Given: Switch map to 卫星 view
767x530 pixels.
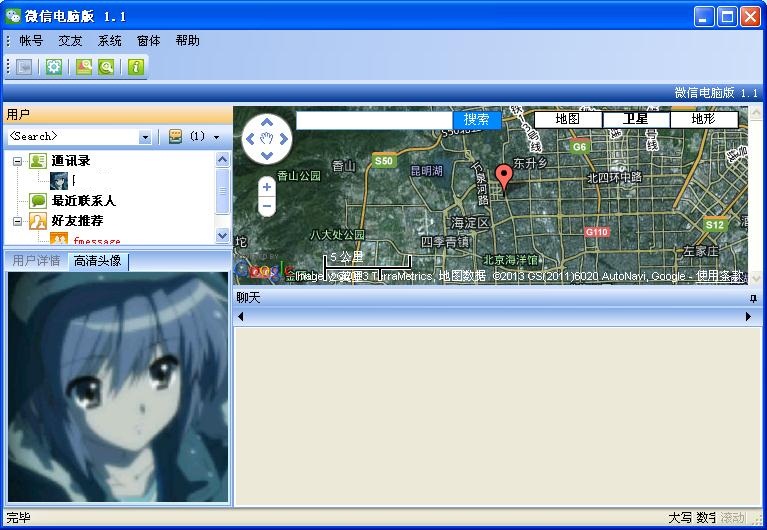Looking at the screenshot, I should point(635,119).
